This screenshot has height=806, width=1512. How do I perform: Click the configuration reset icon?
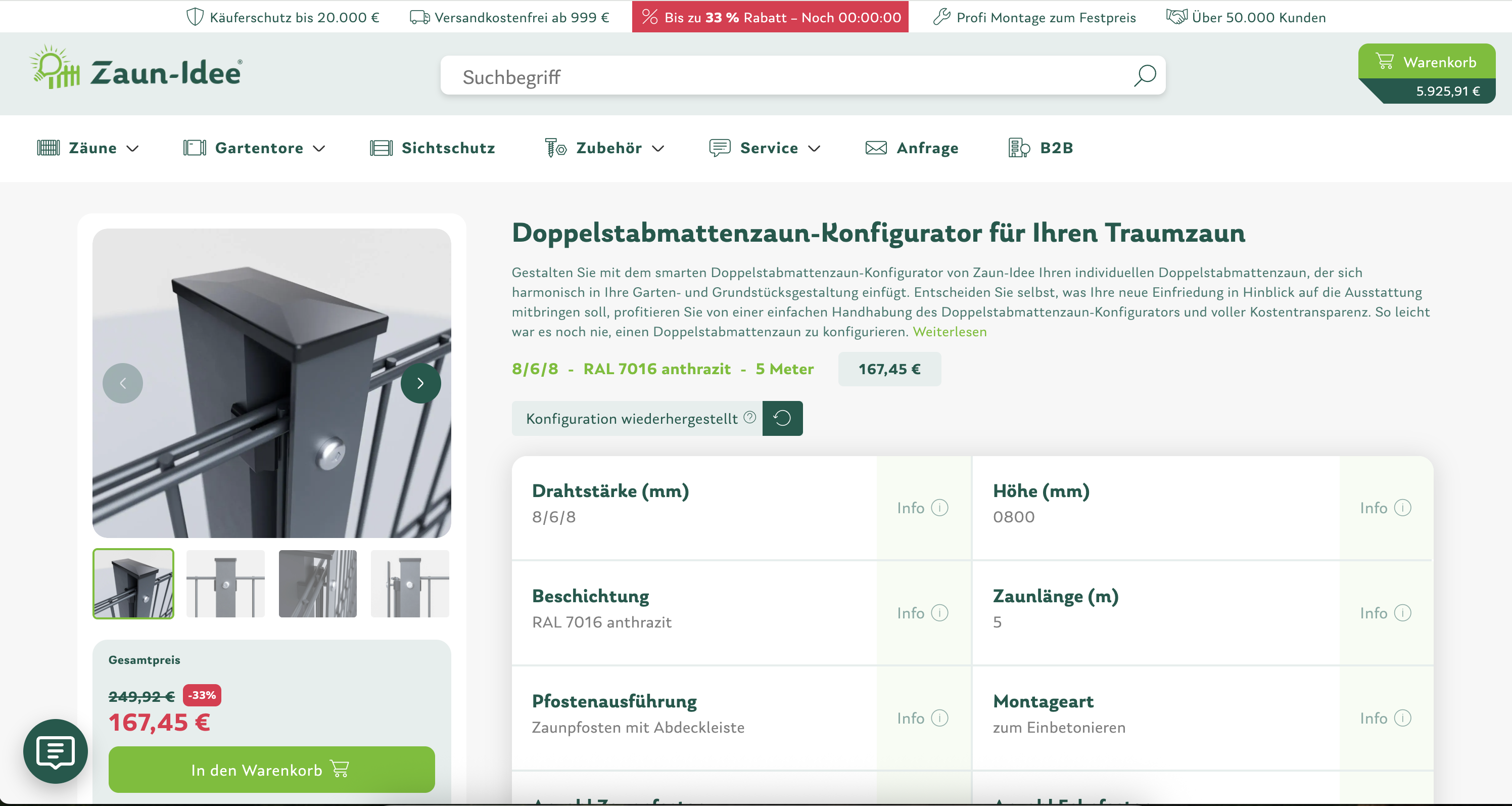coord(782,418)
